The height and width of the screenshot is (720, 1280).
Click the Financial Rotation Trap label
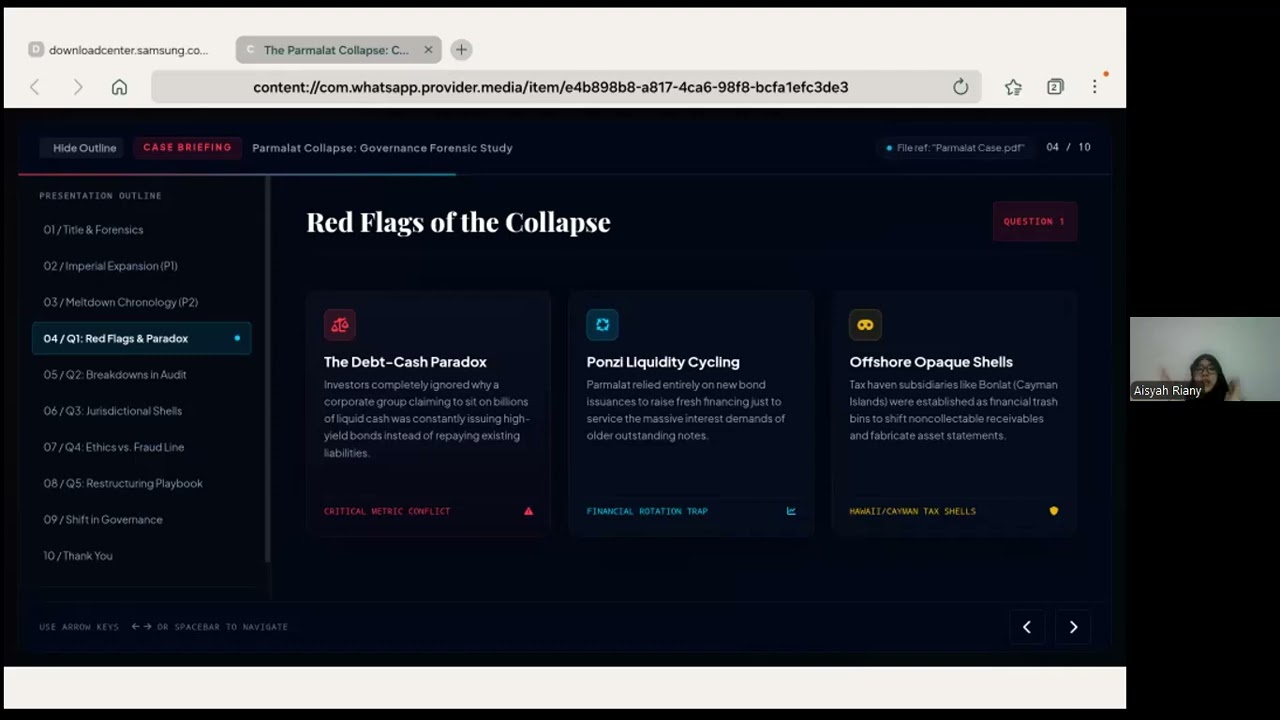pos(647,511)
